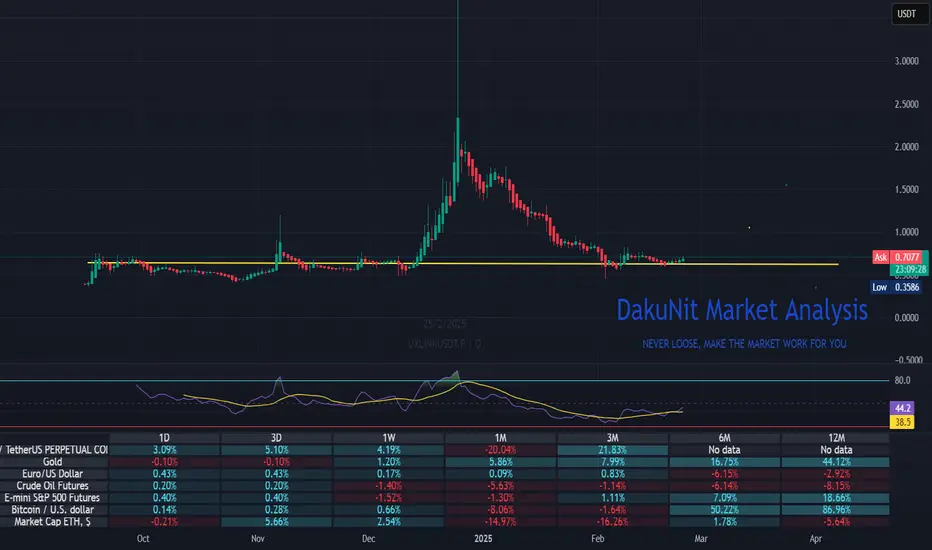
Task: Click the Apr label on time axis
Action: 816,539
